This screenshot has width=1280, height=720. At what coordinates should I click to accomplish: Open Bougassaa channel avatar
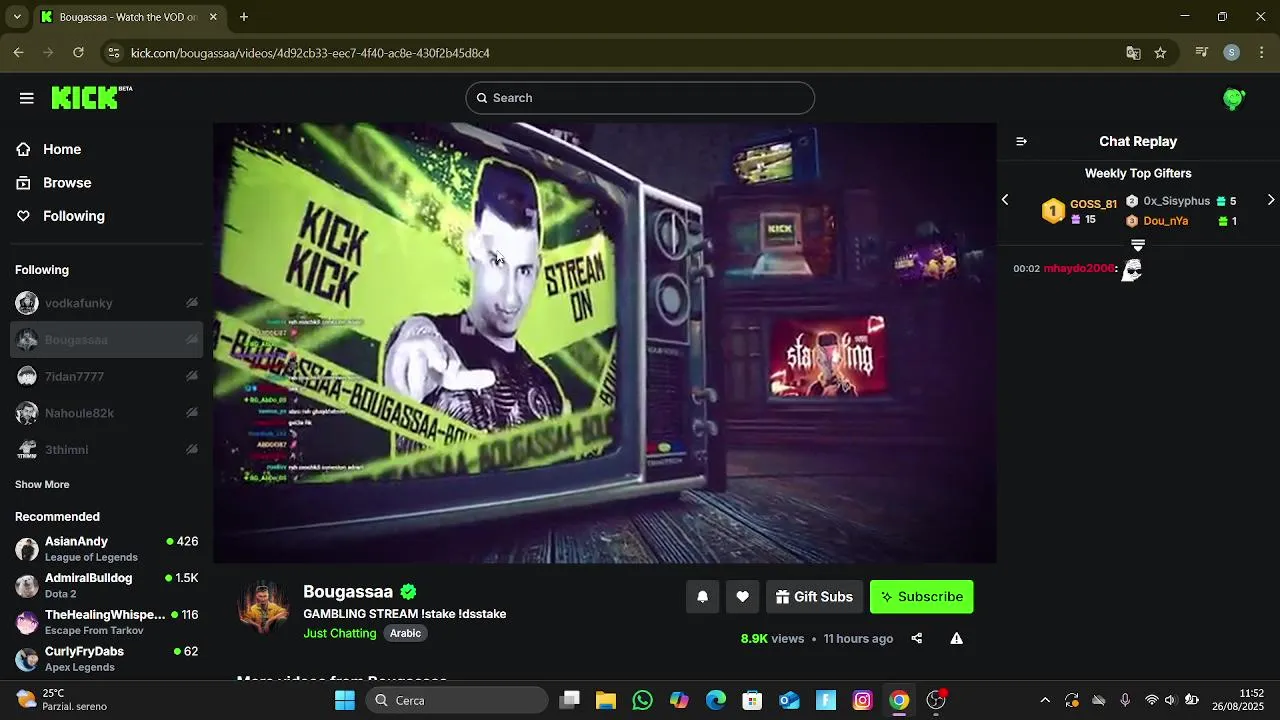pyautogui.click(x=263, y=606)
